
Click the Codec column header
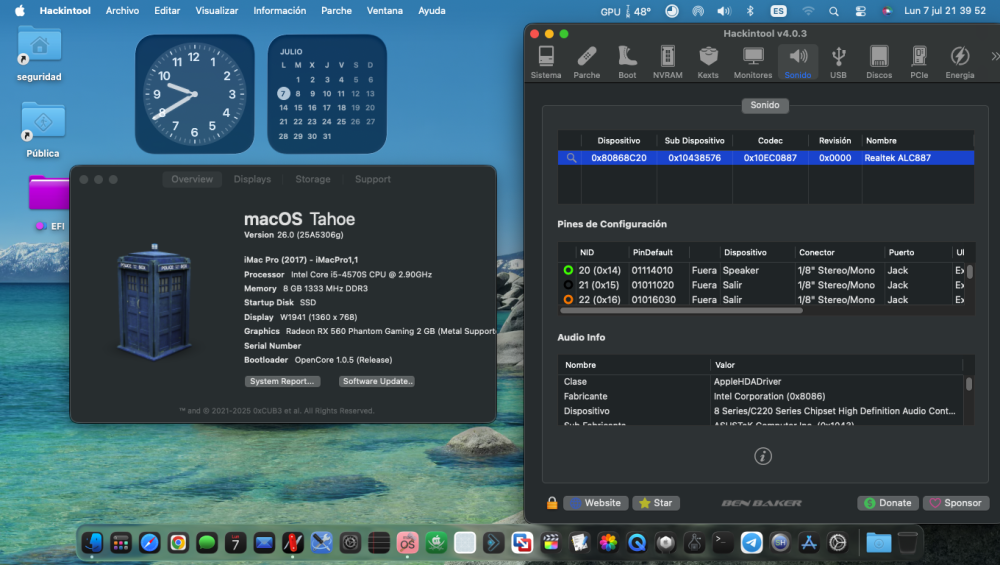point(770,141)
